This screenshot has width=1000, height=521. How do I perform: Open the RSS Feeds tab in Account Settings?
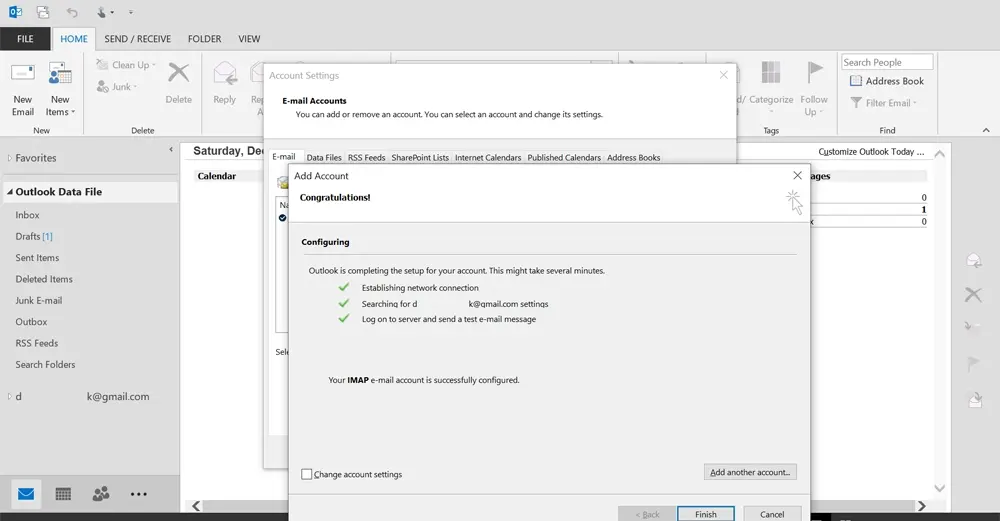coord(367,158)
